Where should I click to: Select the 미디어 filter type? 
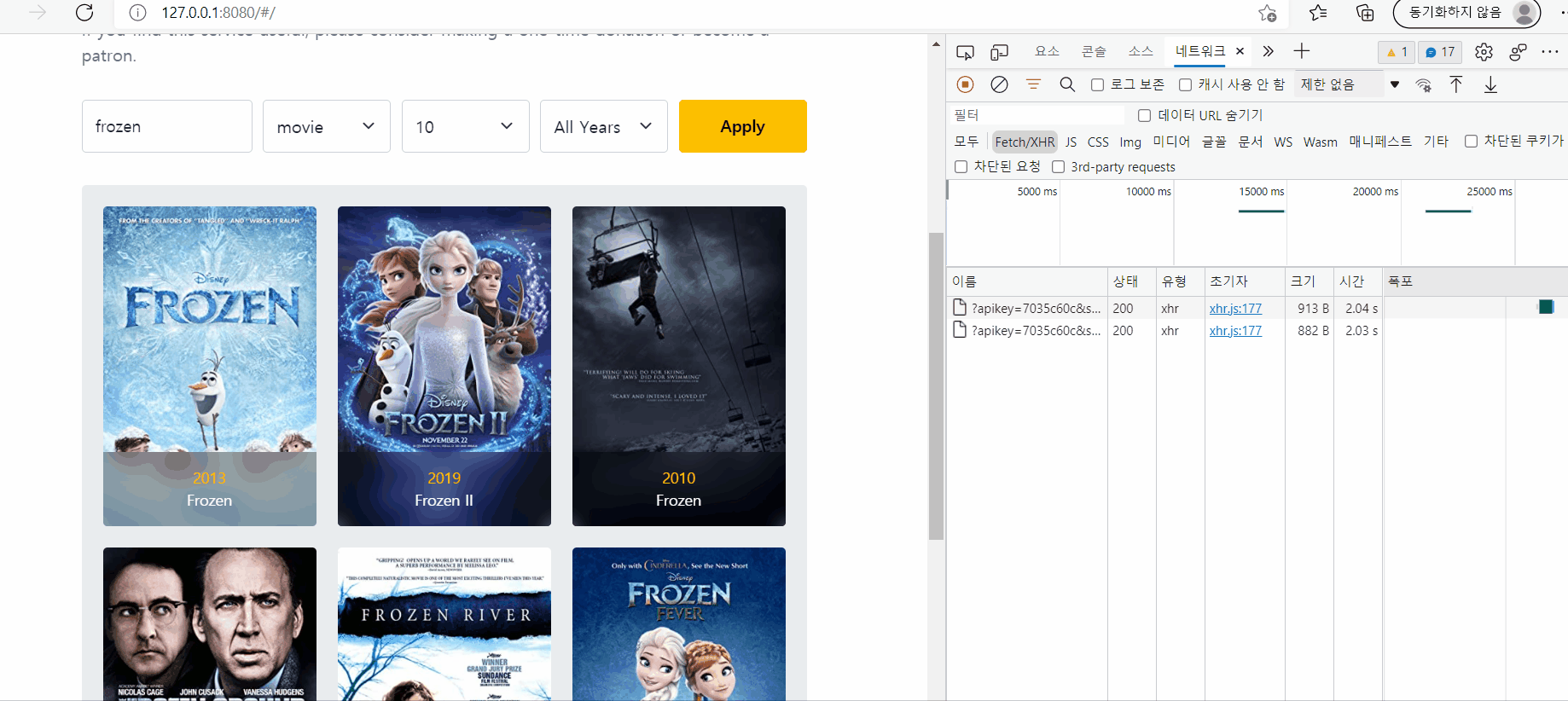[x=1171, y=142]
